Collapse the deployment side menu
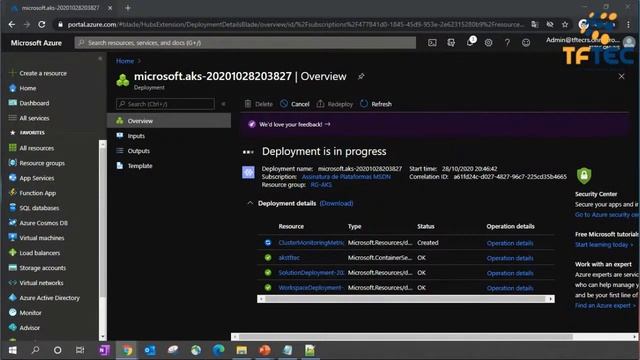Screen dimensions: 640x360 click(223, 104)
